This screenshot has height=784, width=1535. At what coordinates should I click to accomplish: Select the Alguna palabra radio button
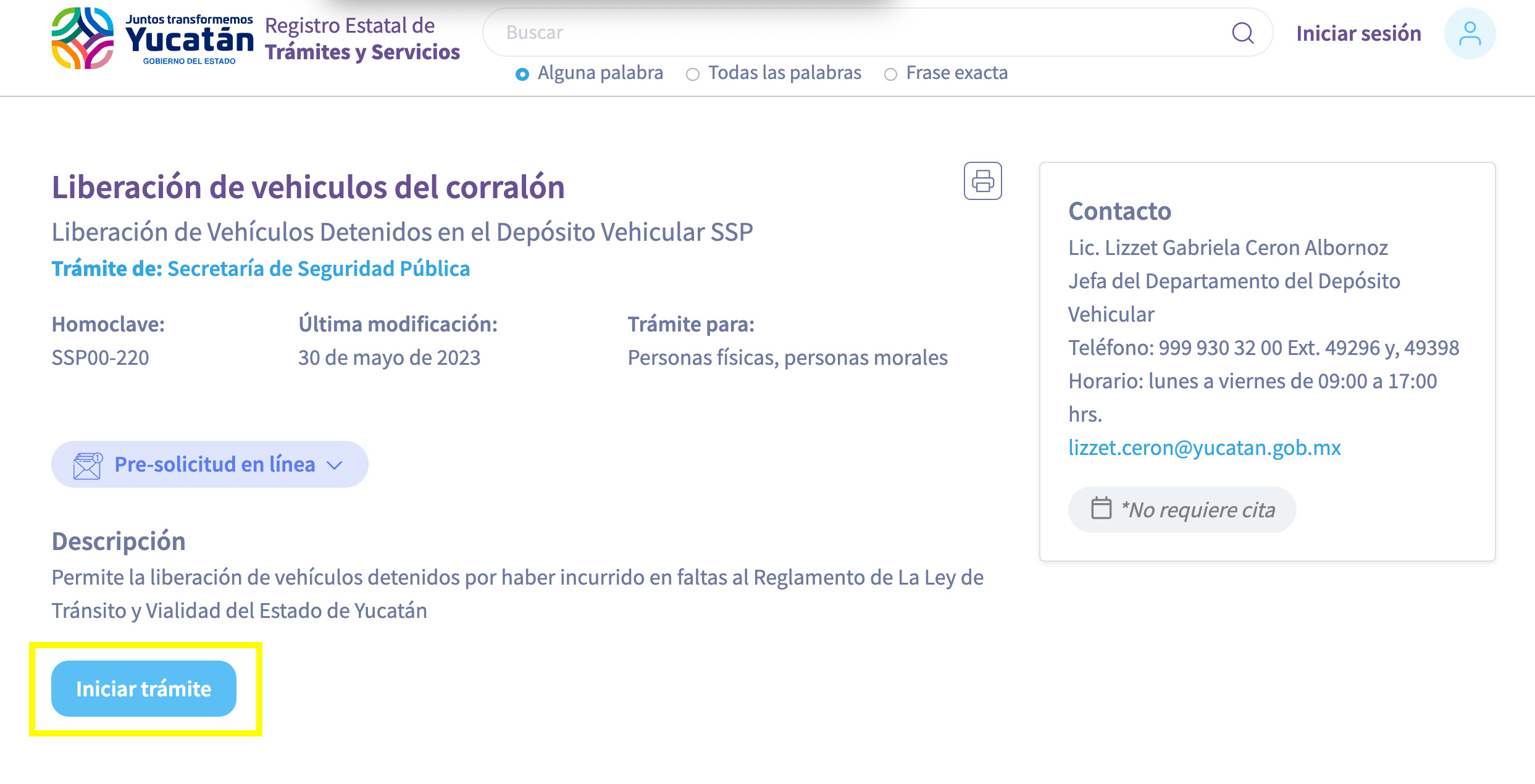(522, 74)
